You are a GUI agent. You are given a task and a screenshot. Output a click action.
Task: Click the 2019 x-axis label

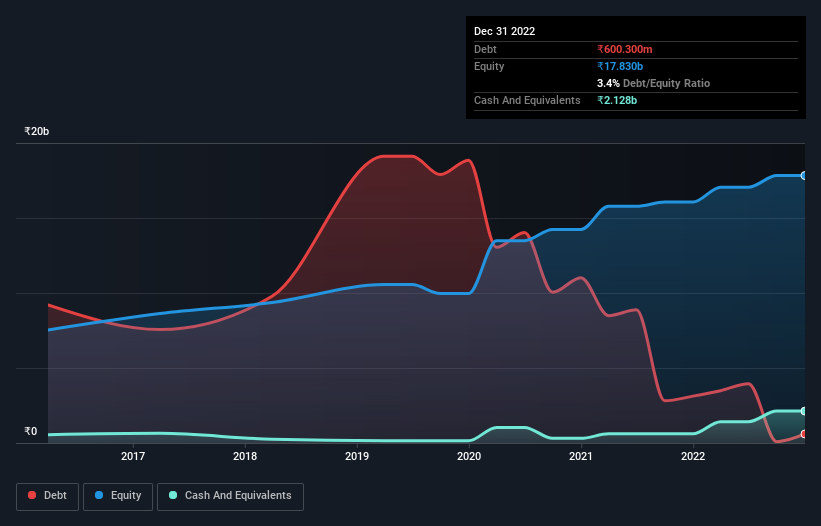point(357,456)
